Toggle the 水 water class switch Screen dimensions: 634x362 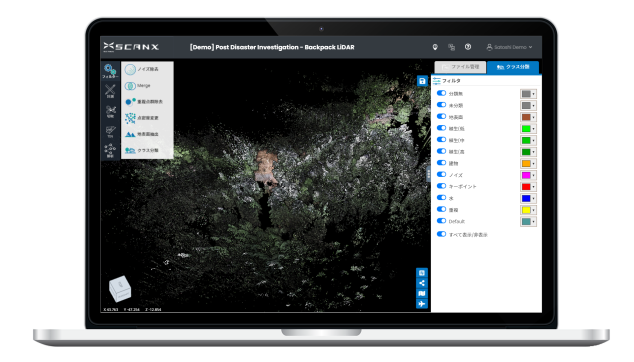coord(442,198)
